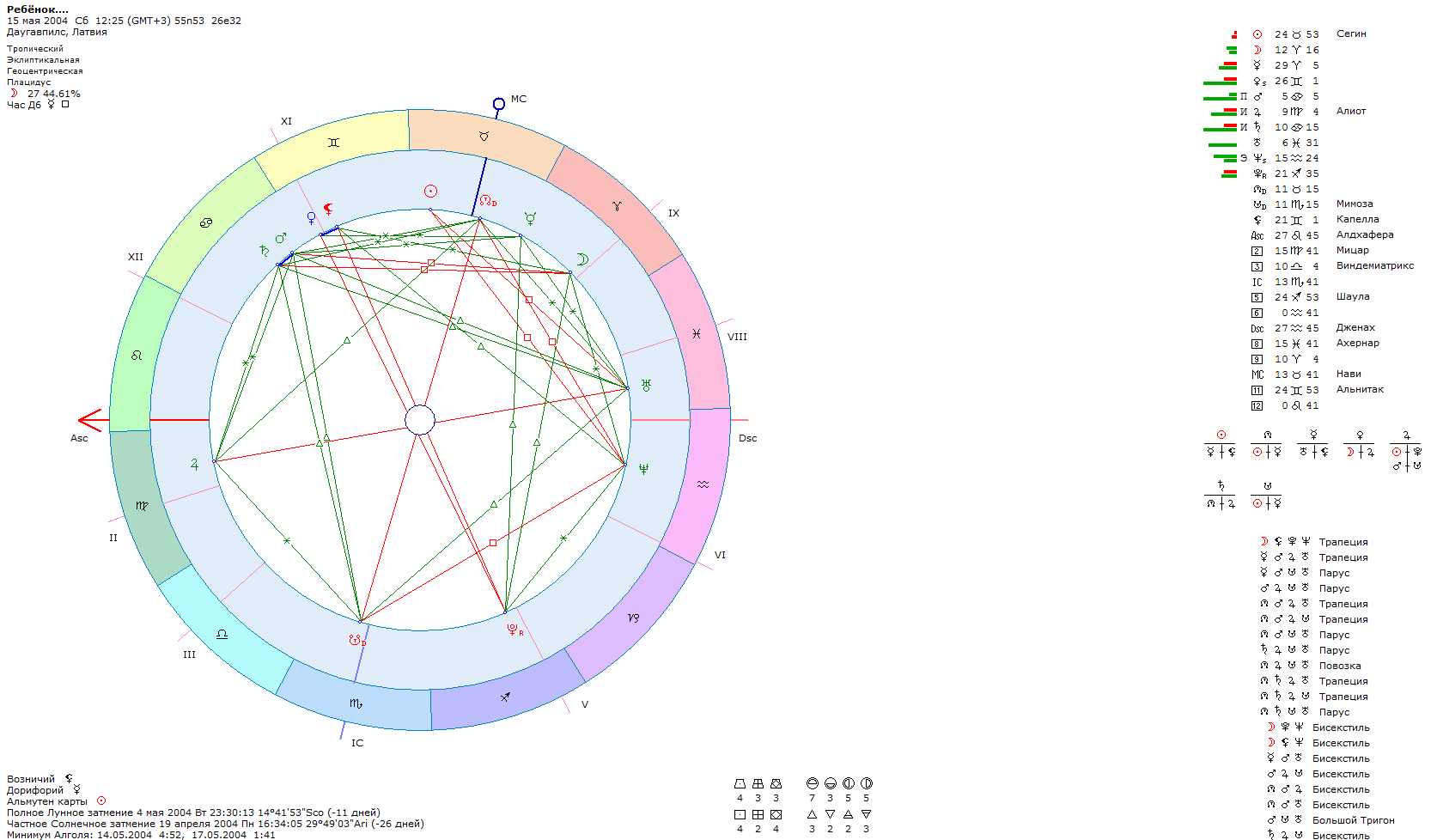
Task: Click star name "Ахернар"
Action: click(1358, 343)
